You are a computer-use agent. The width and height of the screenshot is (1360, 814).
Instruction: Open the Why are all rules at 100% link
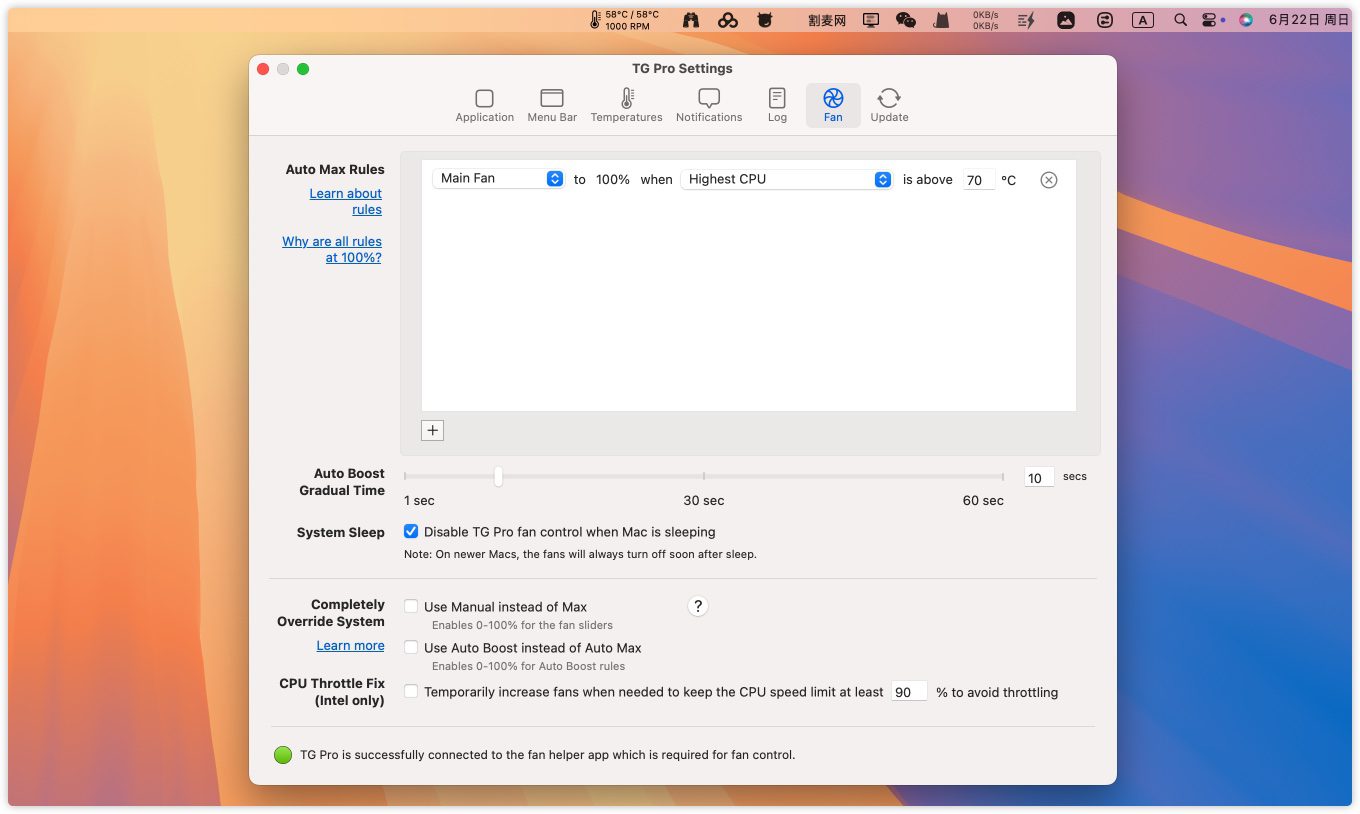pos(332,249)
